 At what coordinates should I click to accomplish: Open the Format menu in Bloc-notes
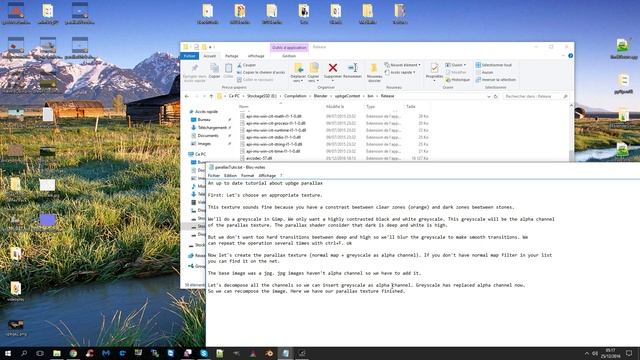(x=247, y=176)
